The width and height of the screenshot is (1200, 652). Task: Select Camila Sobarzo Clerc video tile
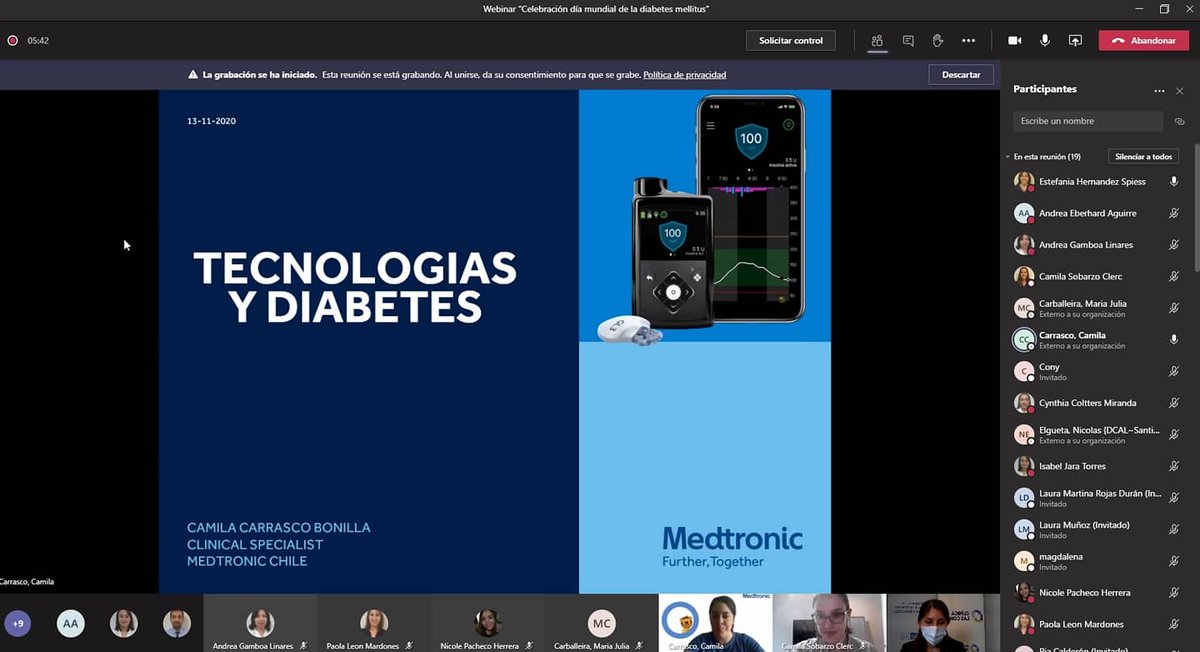[x=829, y=623]
